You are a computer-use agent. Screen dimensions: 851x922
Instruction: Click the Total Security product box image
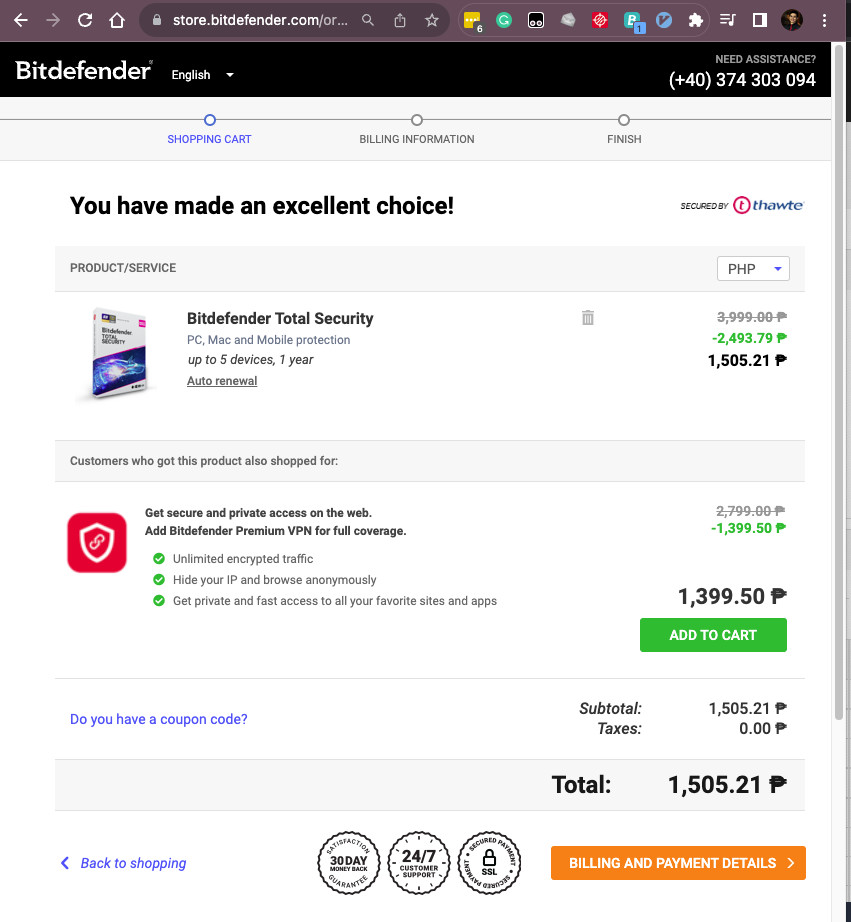116,354
